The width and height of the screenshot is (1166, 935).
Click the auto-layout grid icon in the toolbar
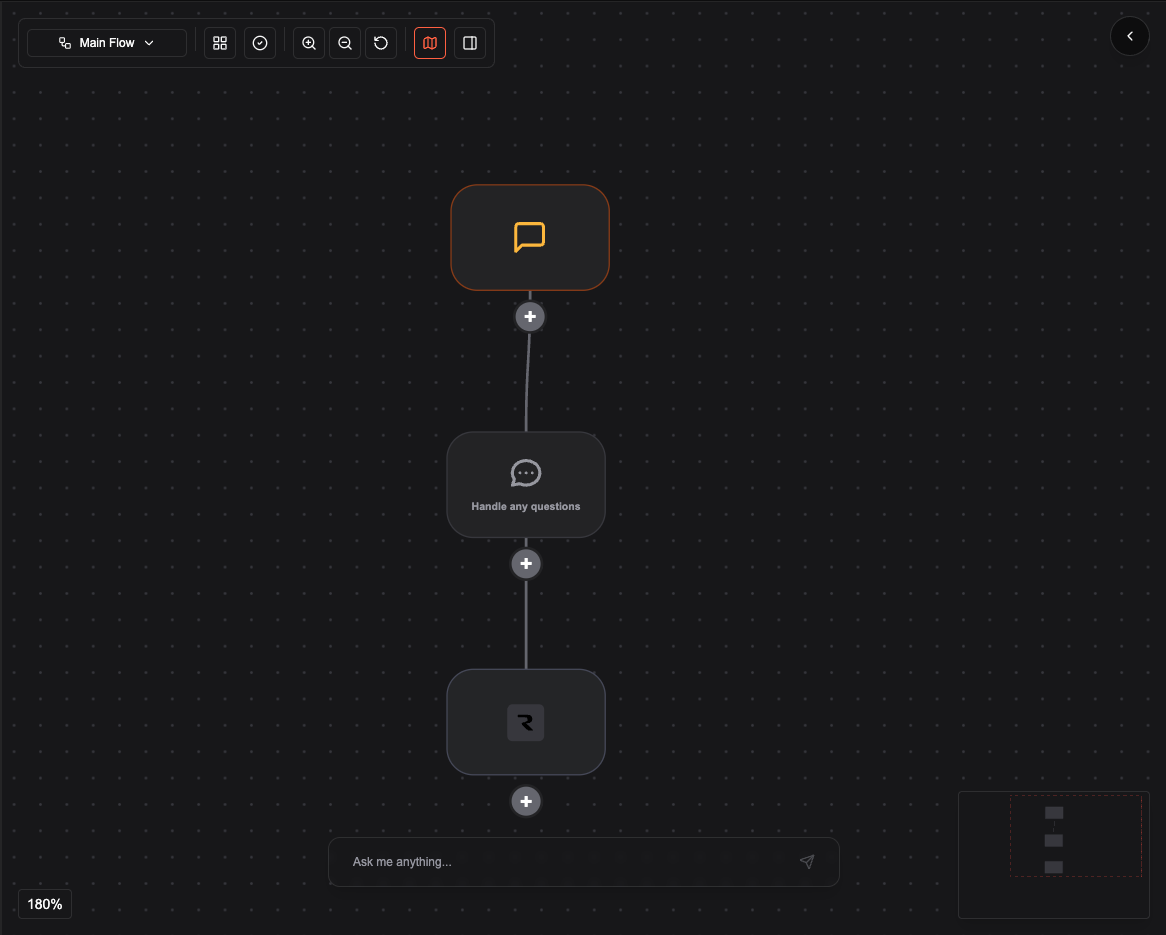(x=219, y=43)
